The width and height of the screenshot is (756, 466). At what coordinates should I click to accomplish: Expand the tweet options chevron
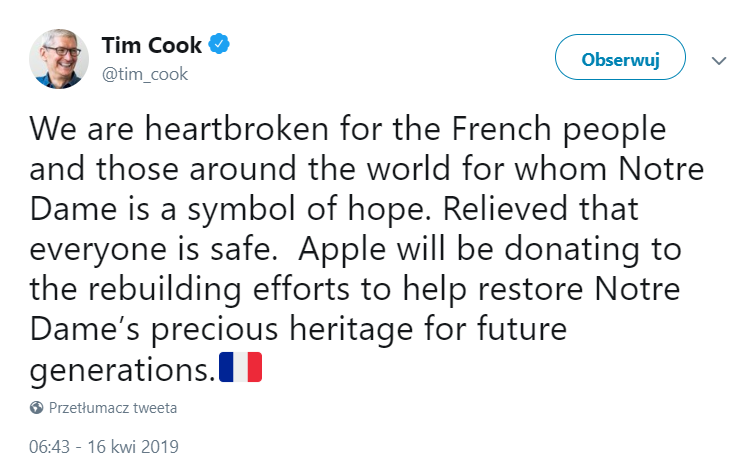point(719,60)
